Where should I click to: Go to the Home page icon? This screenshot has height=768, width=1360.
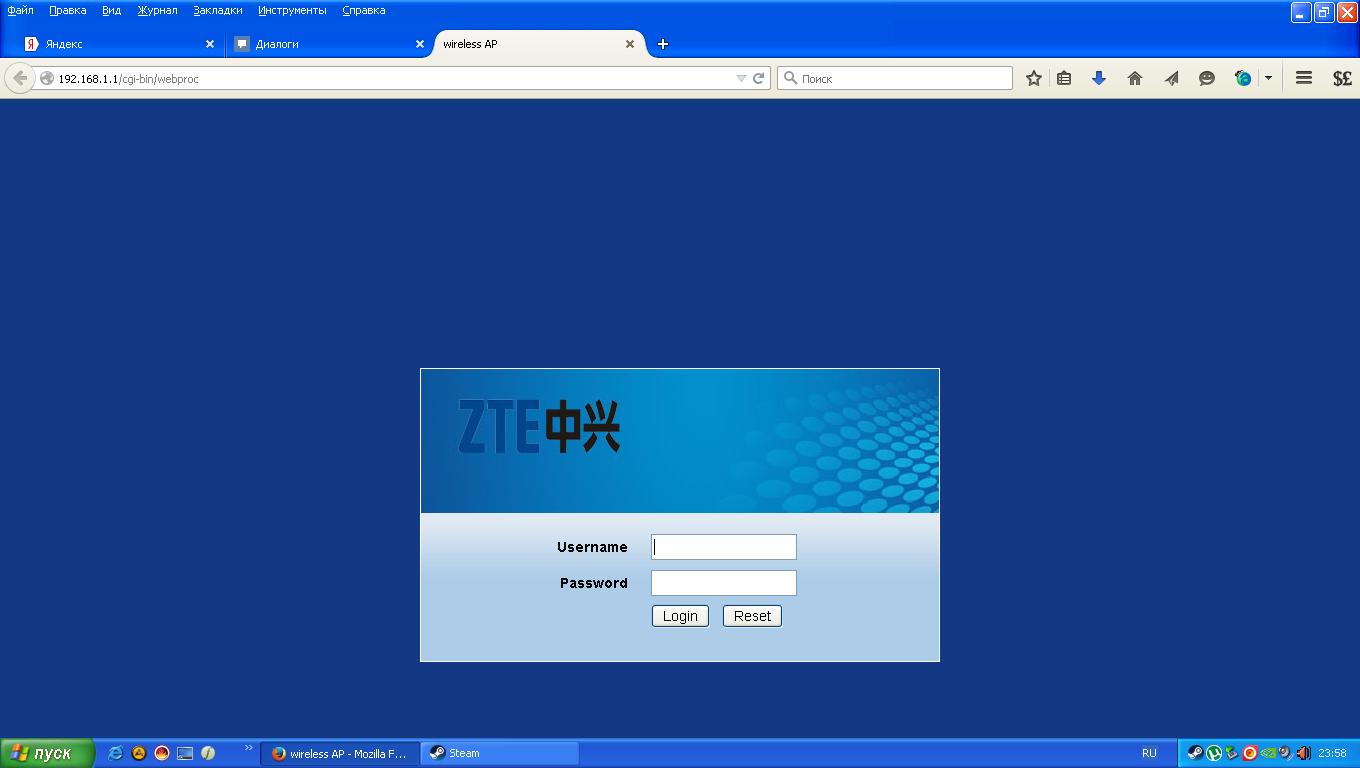point(1135,78)
